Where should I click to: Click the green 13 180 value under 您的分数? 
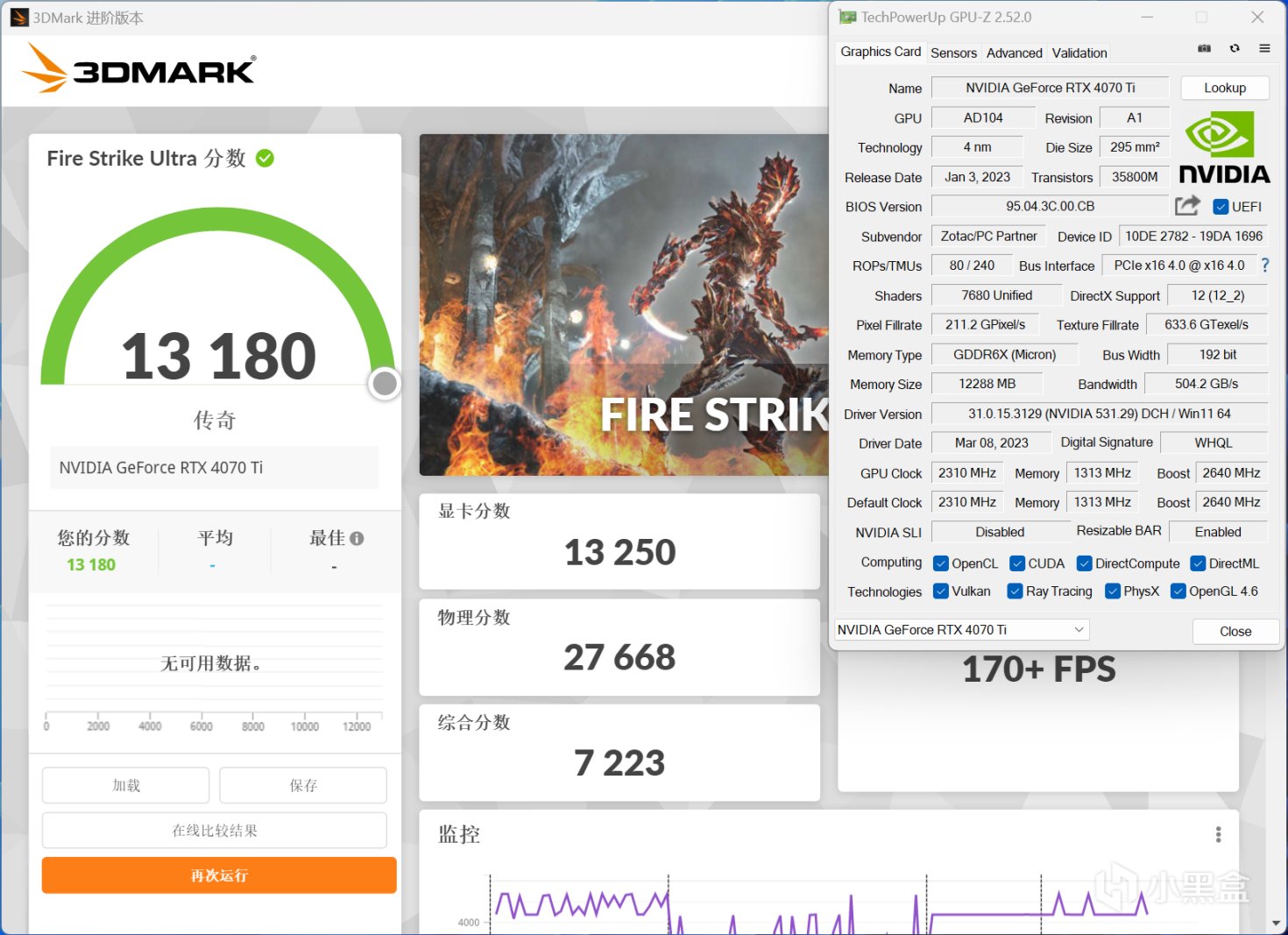click(x=91, y=565)
